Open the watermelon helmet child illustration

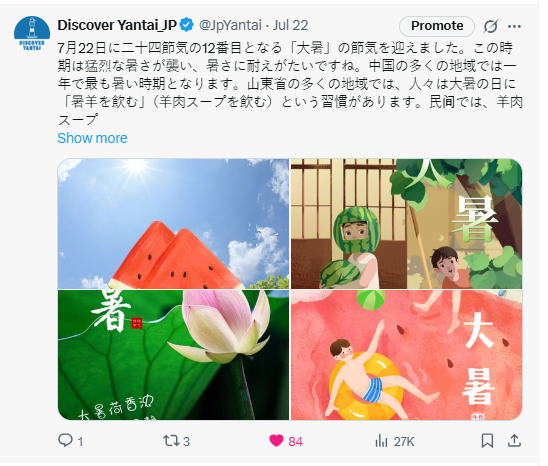[406, 224]
